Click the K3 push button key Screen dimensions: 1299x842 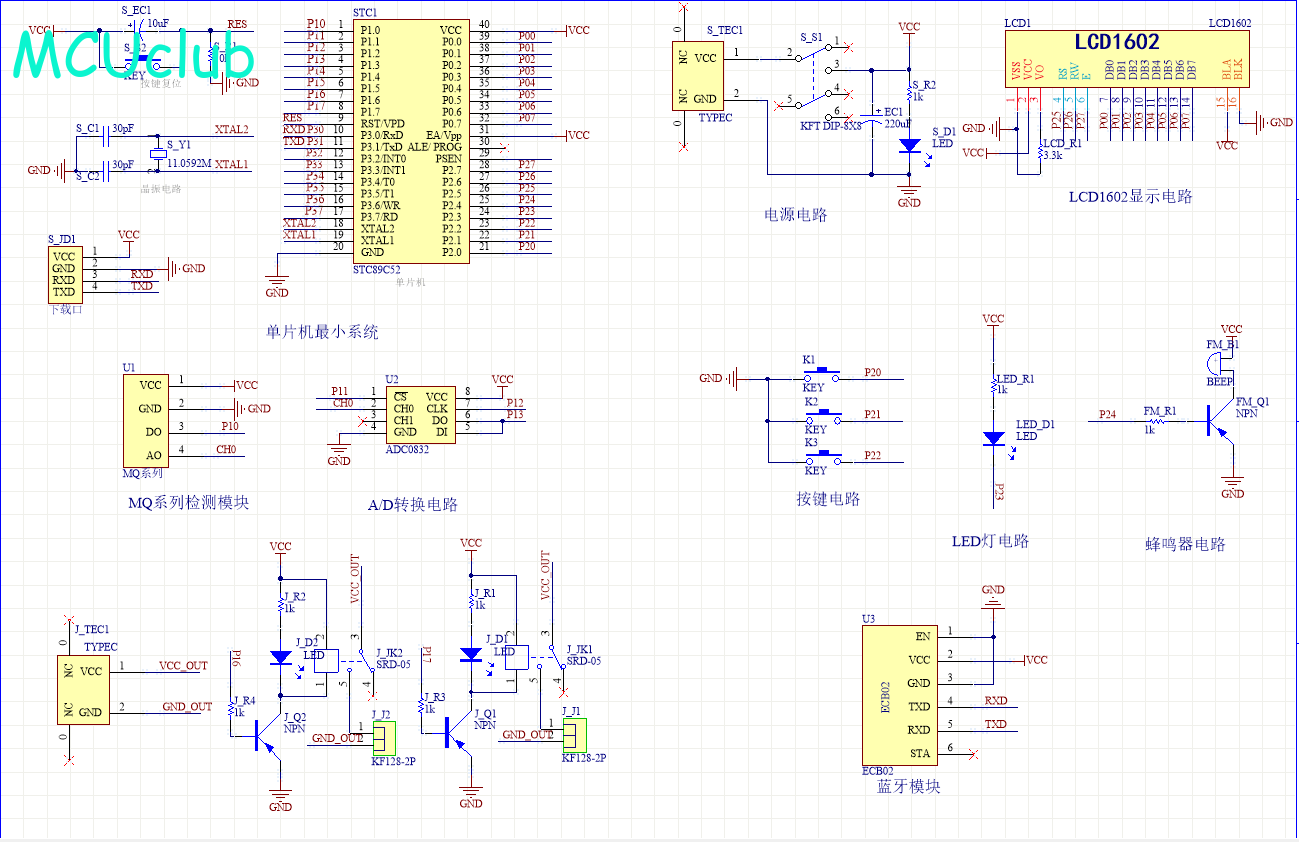pyautogui.click(x=823, y=460)
